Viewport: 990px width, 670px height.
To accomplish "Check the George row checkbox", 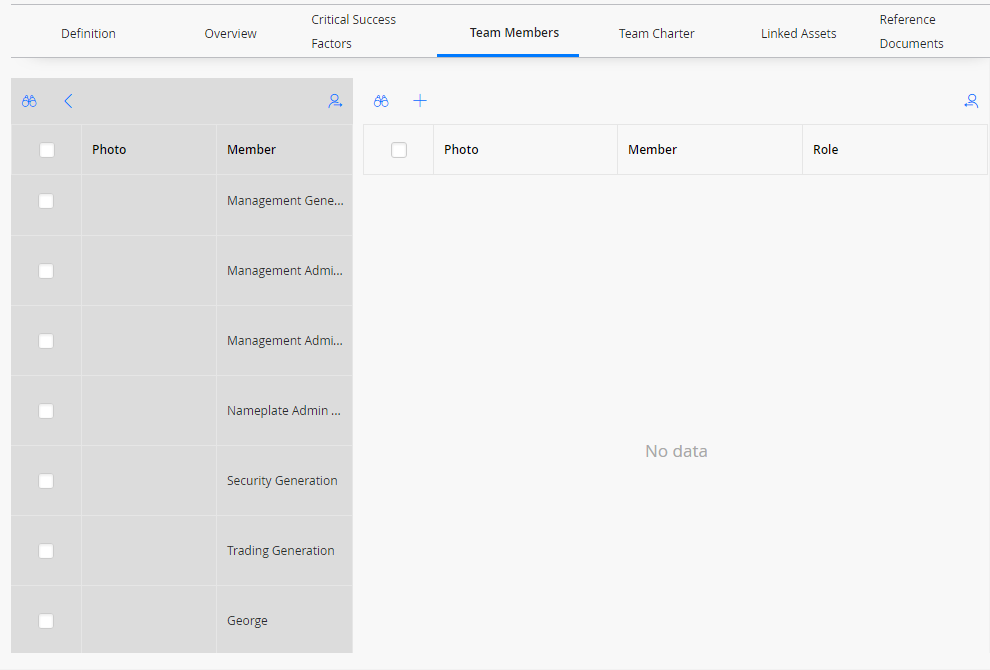I will coord(46,621).
